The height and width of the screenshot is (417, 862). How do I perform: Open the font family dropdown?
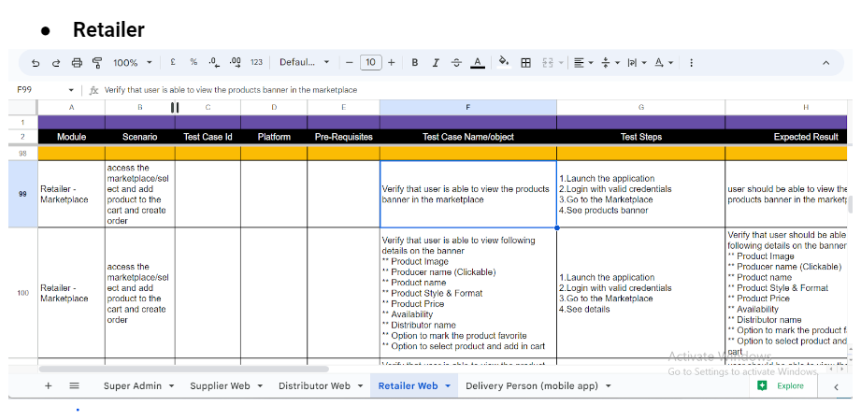click(304, 62)
